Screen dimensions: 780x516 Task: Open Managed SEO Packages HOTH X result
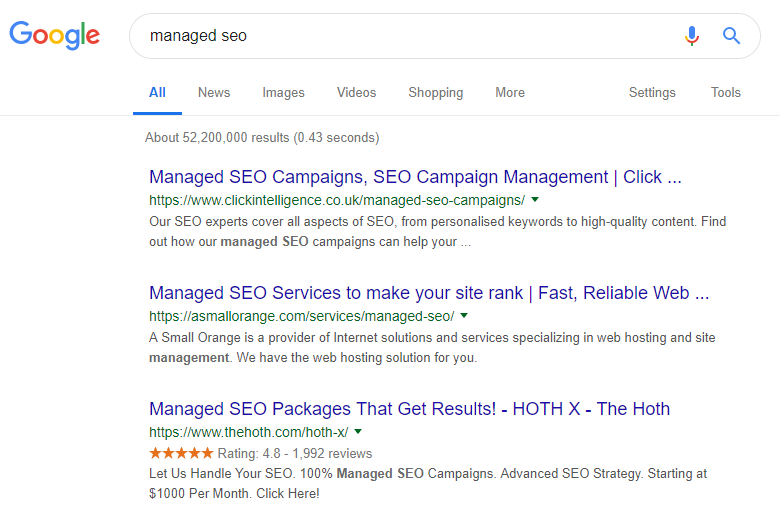click(409, 409)
